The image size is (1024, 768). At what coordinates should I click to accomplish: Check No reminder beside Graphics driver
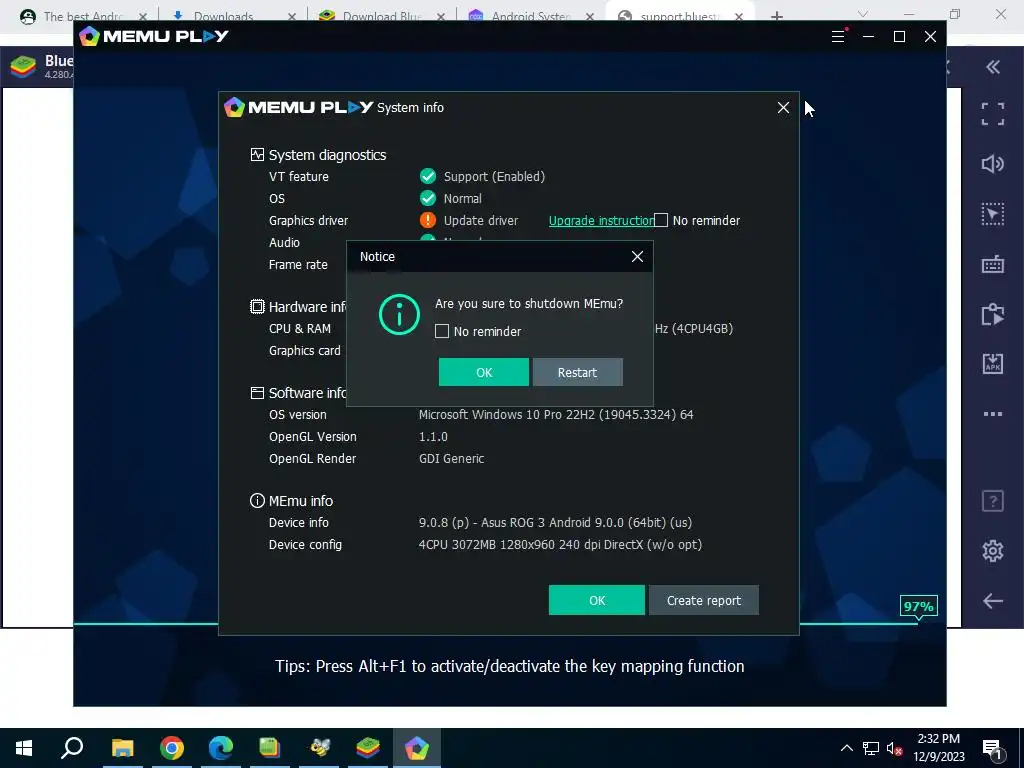click(x=661, y=220)
